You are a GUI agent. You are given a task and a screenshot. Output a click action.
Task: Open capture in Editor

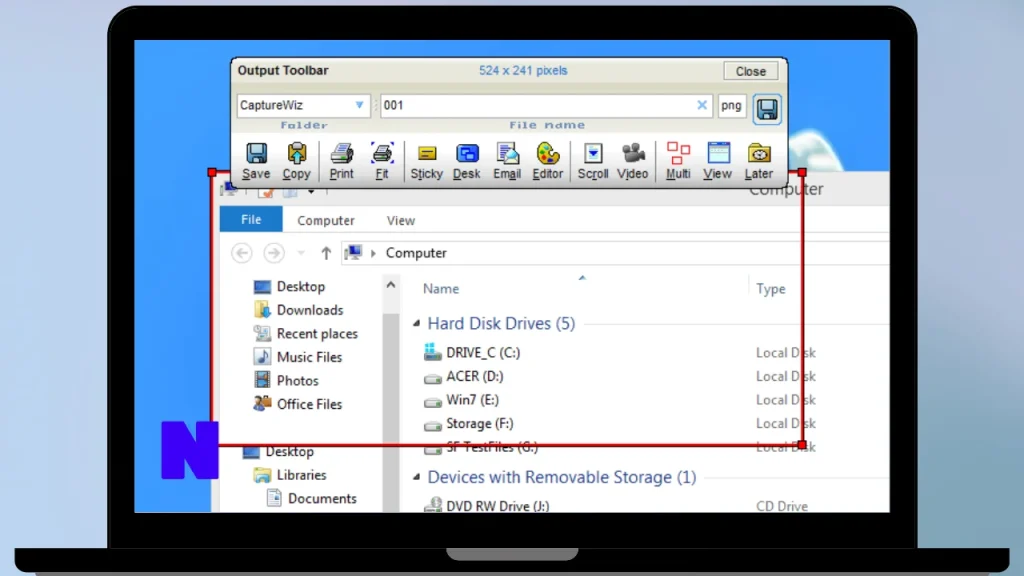tap(547, 161)
